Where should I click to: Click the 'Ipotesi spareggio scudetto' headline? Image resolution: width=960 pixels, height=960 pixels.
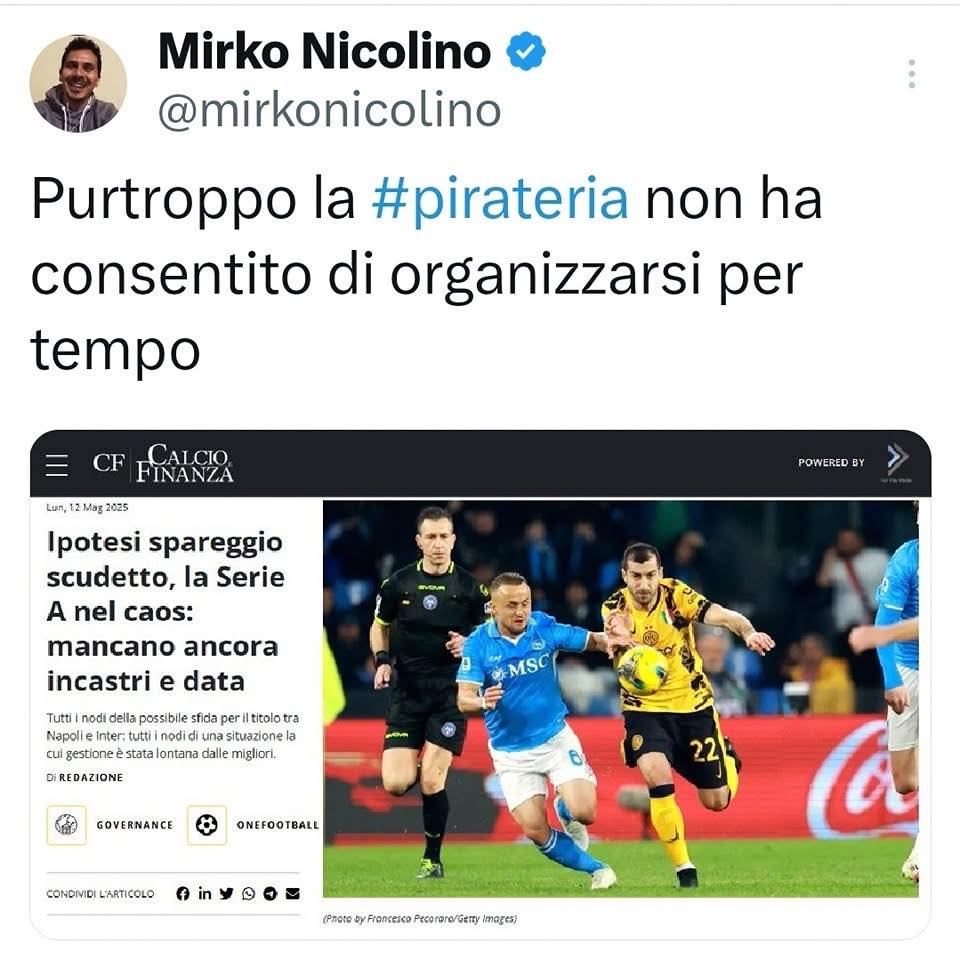coord(165,611)
